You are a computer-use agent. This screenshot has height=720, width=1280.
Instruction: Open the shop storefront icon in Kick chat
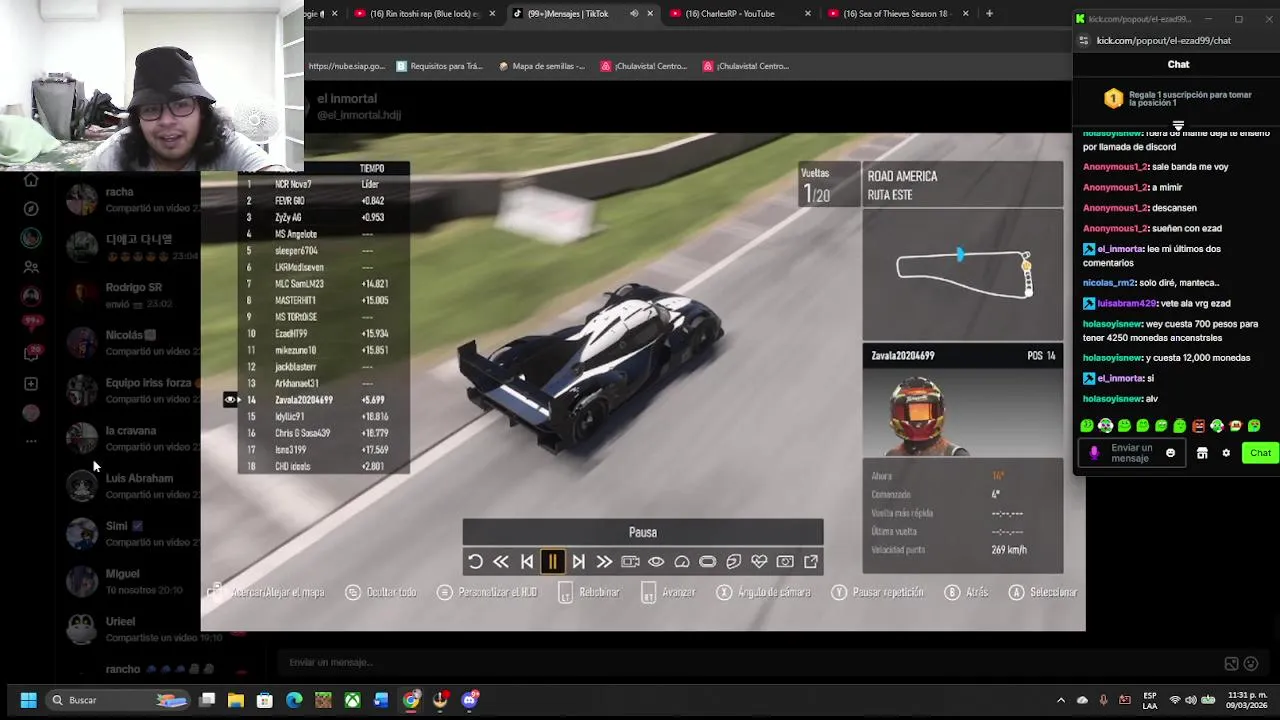1202,453
